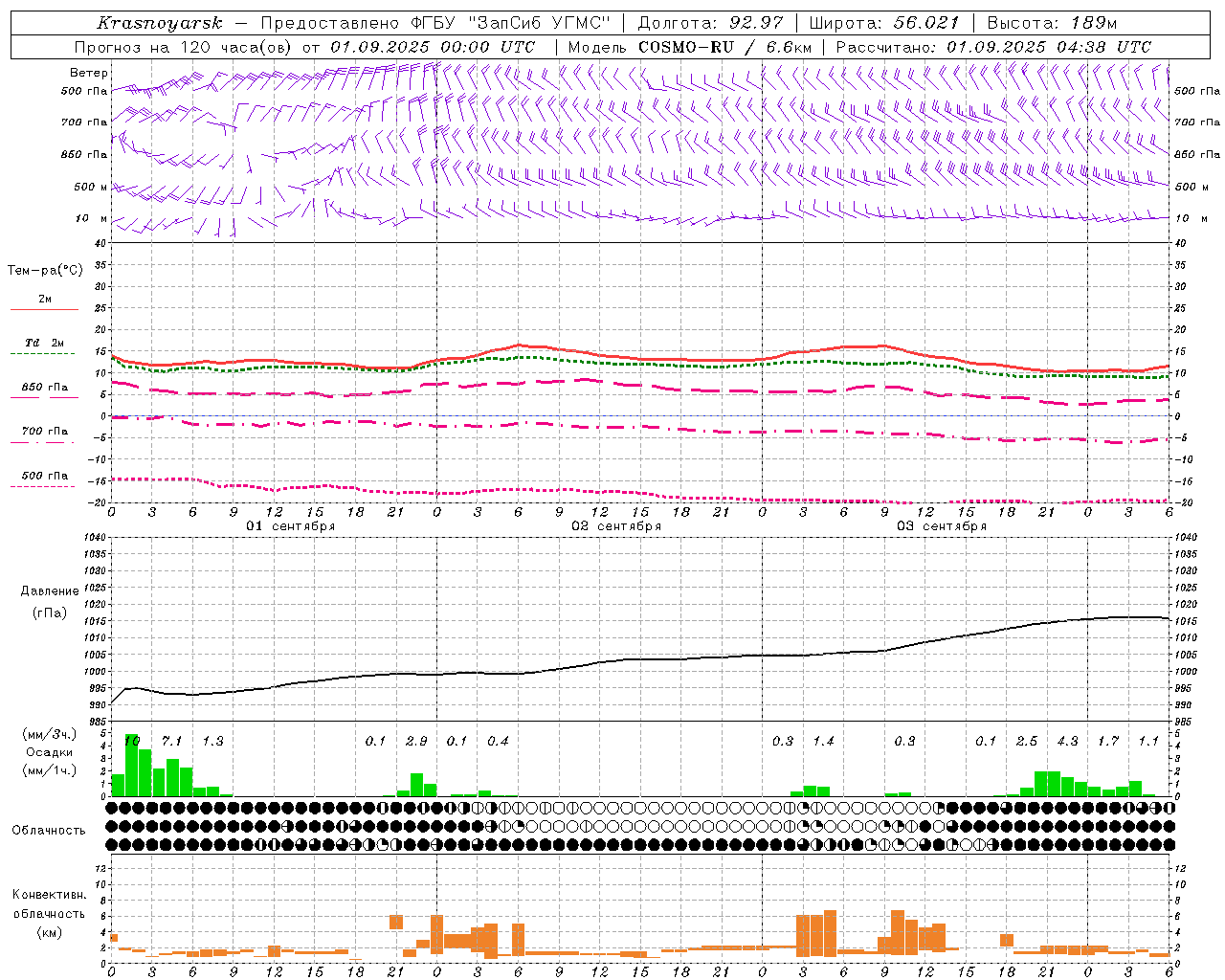Click the 500 м wind level label on the left
Viewport: 1225px width, 980px height.
point(92,187)
